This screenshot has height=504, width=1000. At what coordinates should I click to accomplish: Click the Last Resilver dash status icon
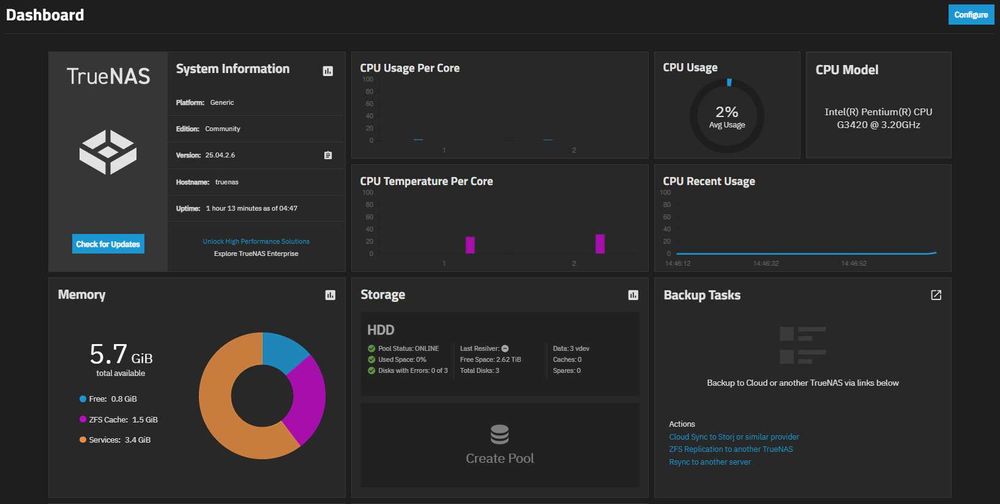[505, 348]
